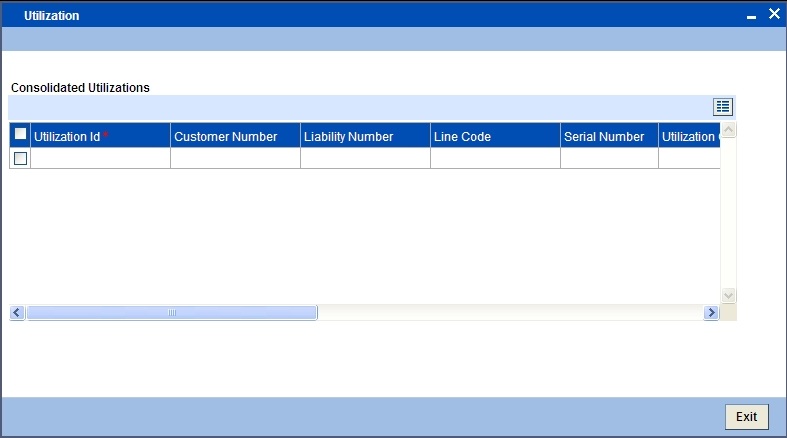Click the horizontal scrollbar left arrow

pyautogui.click(x=17, y=313)
